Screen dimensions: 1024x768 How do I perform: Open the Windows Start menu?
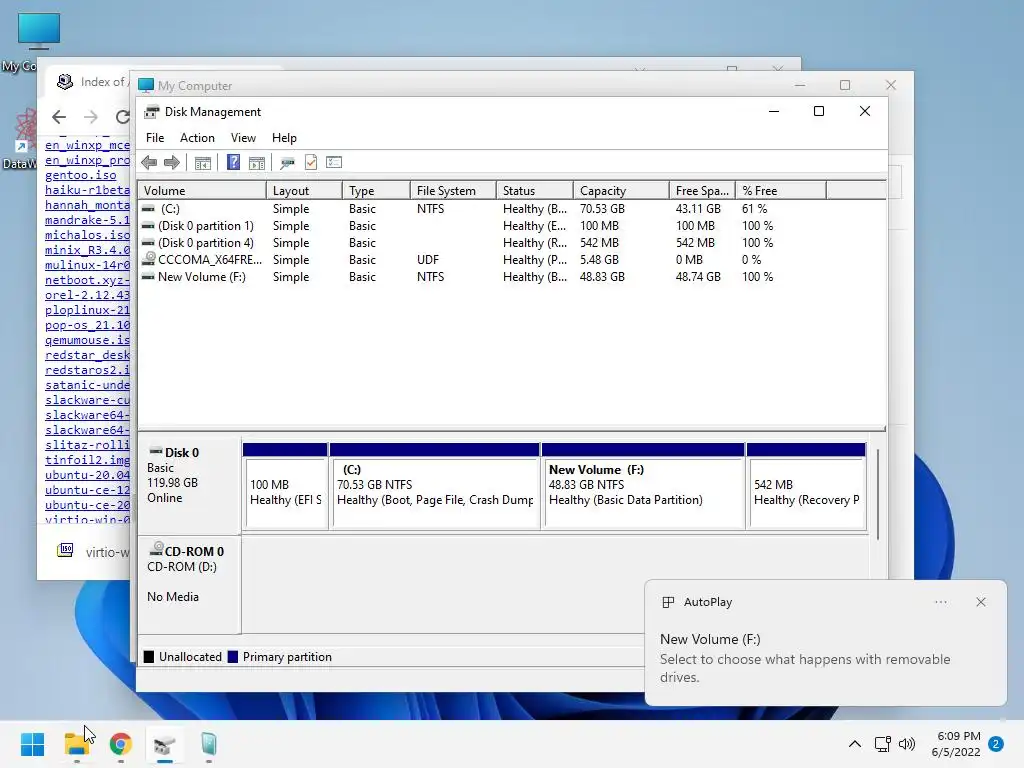[32, 744]
